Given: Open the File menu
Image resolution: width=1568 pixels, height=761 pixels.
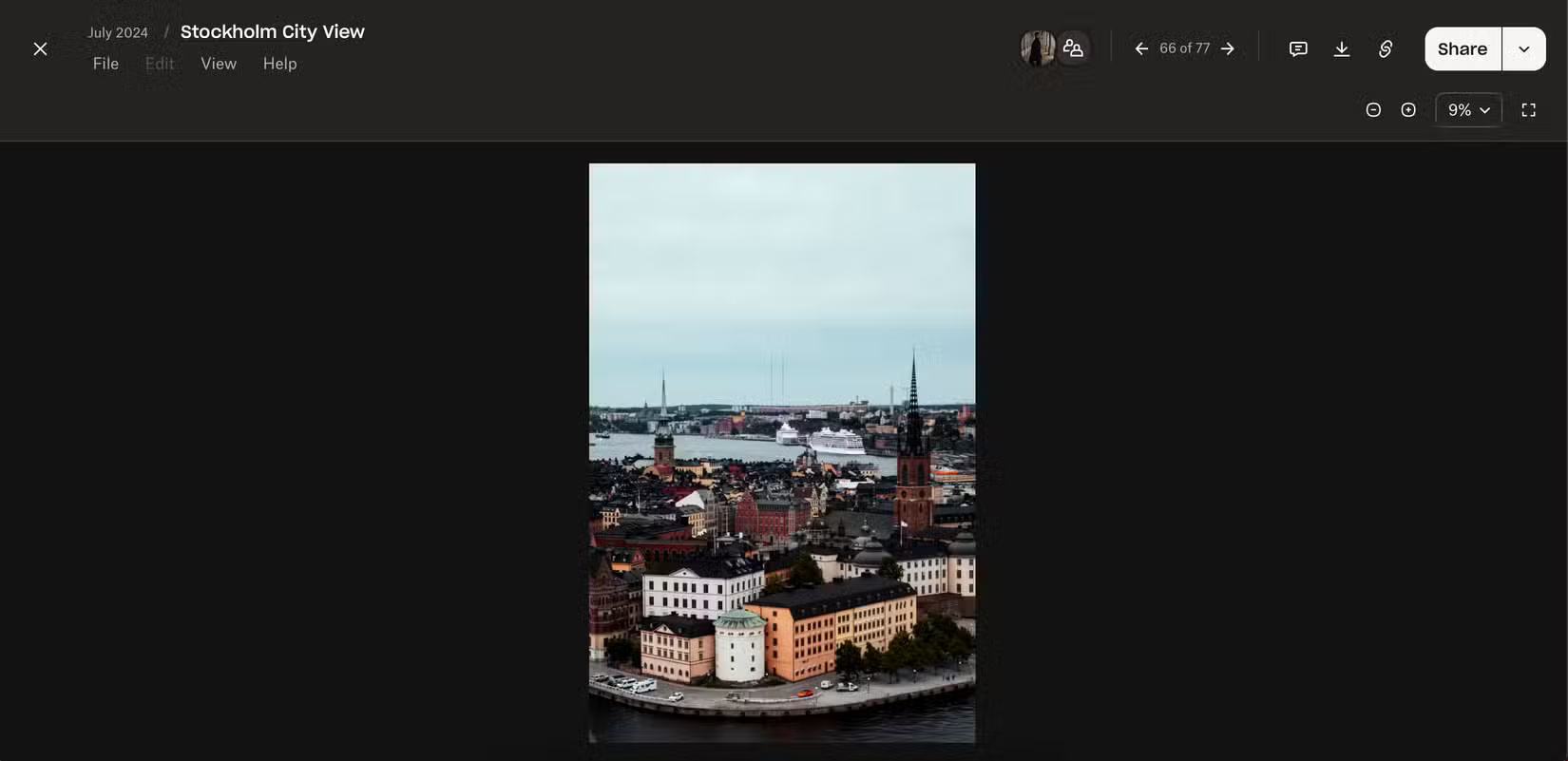Looking at the screenshot, I should 105,64.
